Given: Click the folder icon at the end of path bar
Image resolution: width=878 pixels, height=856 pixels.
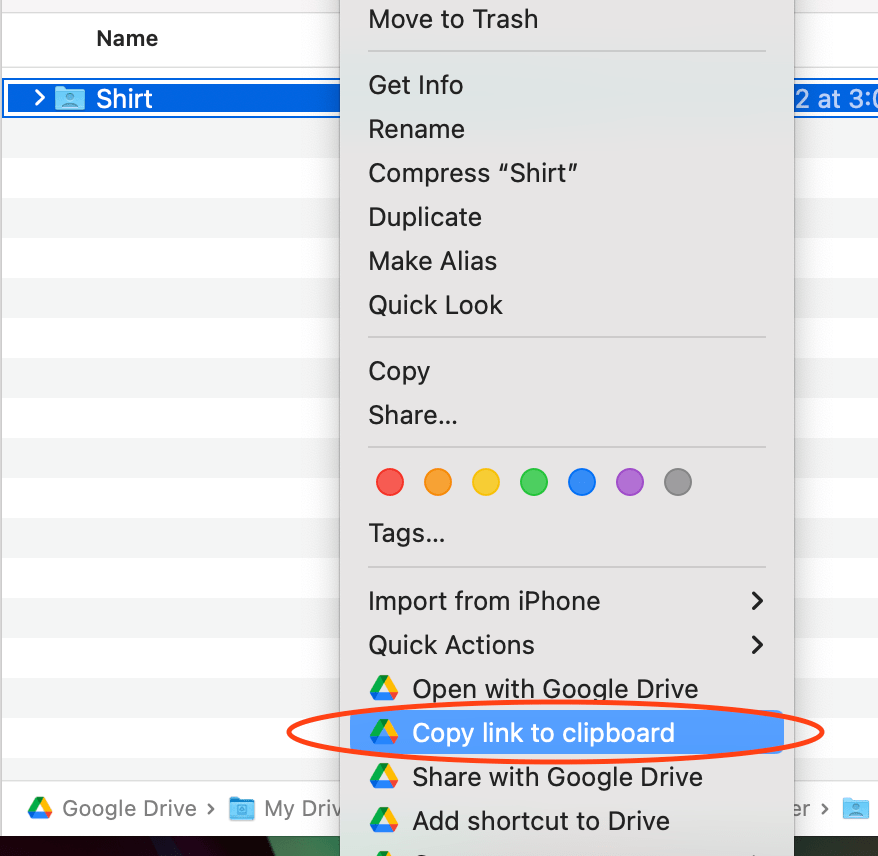Looking at the screenshot, I should [x=856, y=808].
